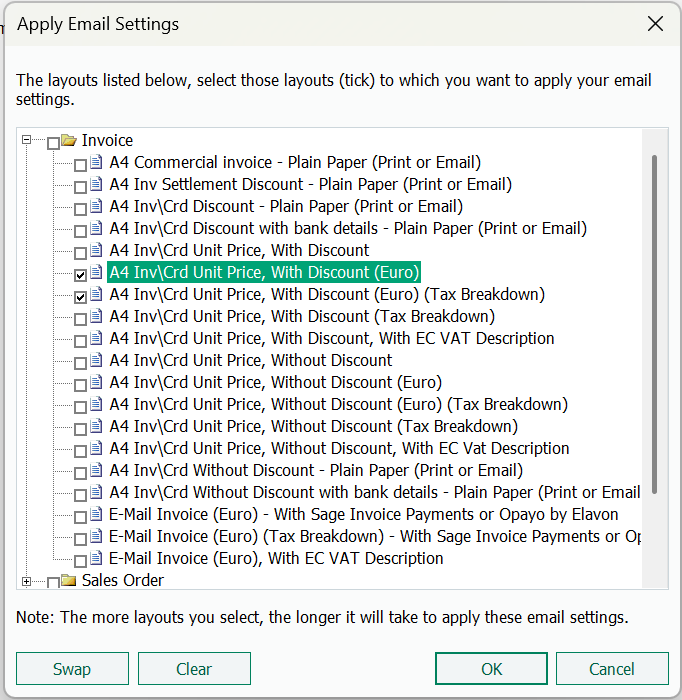Tick checkbox for With Discount, With EC VAT Description

pos(80,341)
